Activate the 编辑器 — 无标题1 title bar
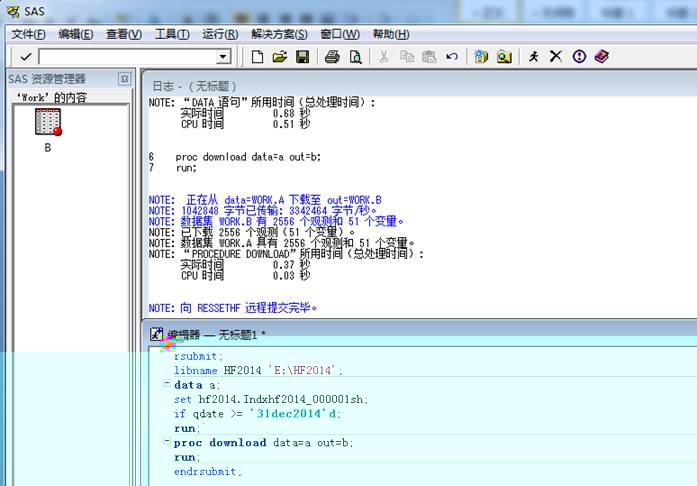 [216, 335]
